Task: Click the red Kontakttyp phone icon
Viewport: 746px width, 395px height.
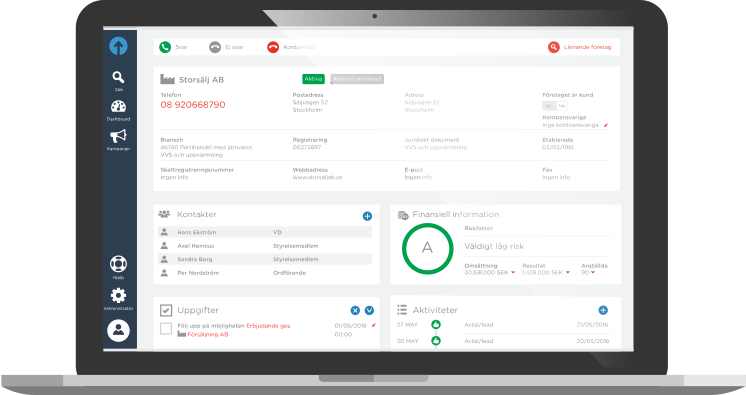Action: point(273,47)
